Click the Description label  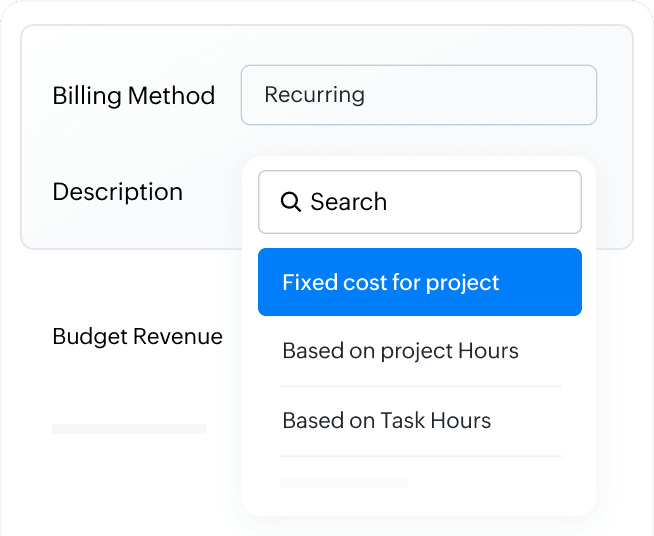117,192
